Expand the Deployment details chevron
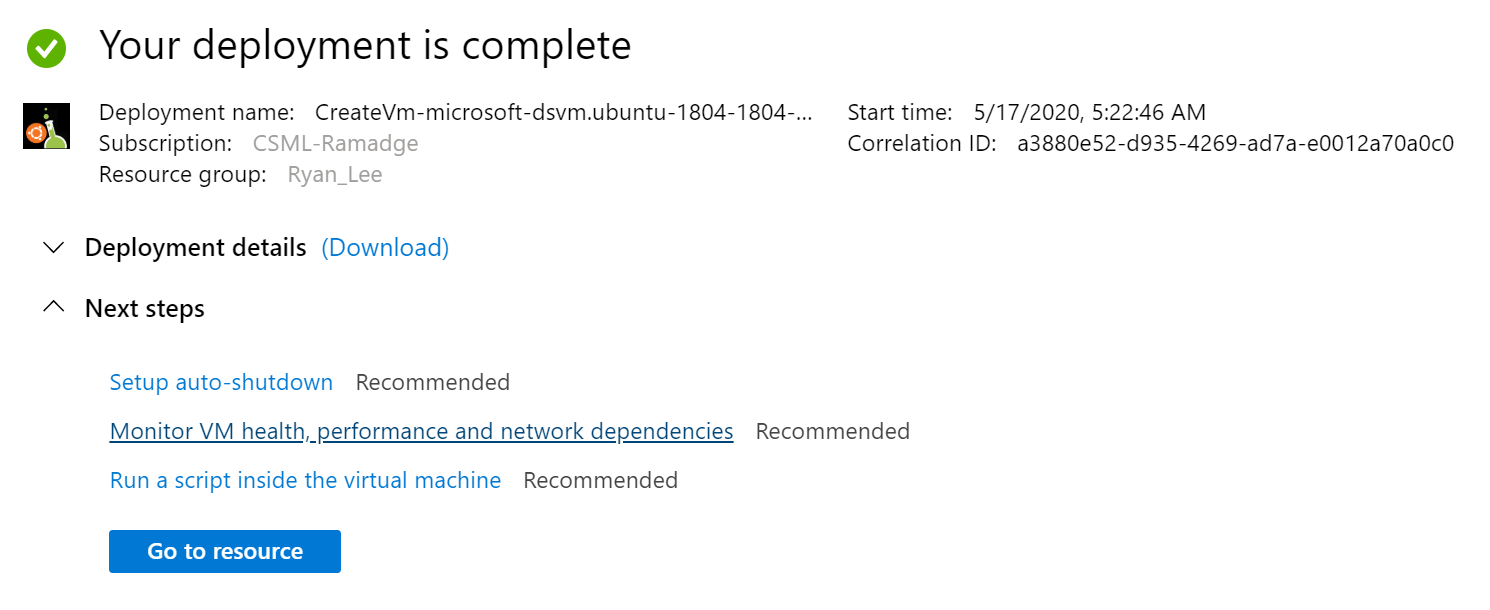 click(x=54, y=248)
